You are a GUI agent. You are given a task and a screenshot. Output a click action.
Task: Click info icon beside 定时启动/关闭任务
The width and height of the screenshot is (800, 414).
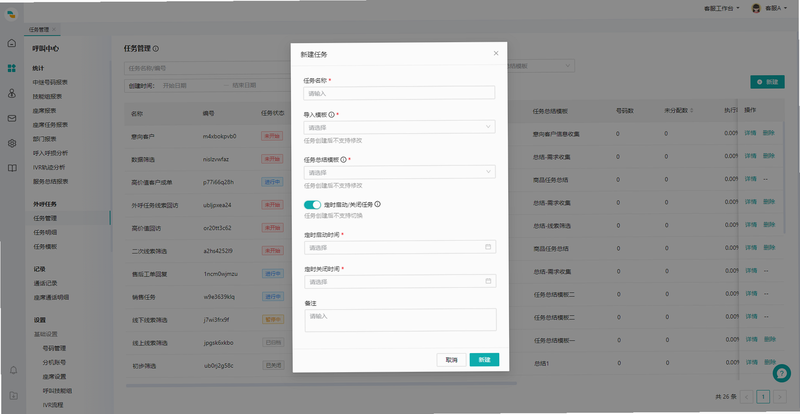(x=378, y=204)
